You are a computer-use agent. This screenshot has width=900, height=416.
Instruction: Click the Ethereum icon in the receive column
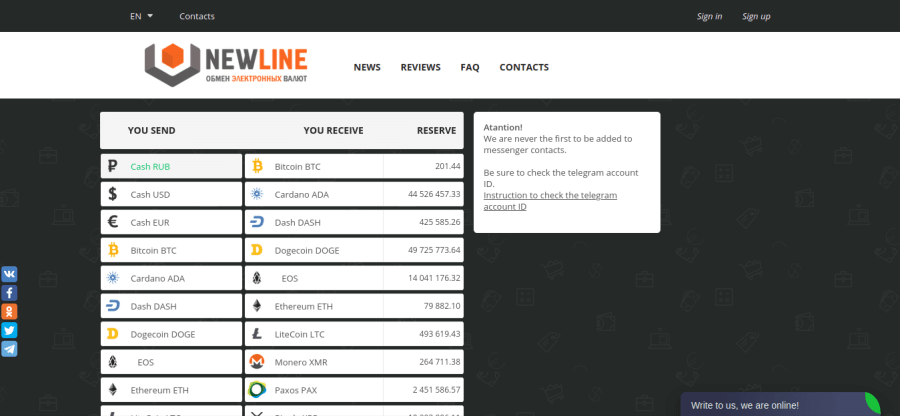pos(257,306)
